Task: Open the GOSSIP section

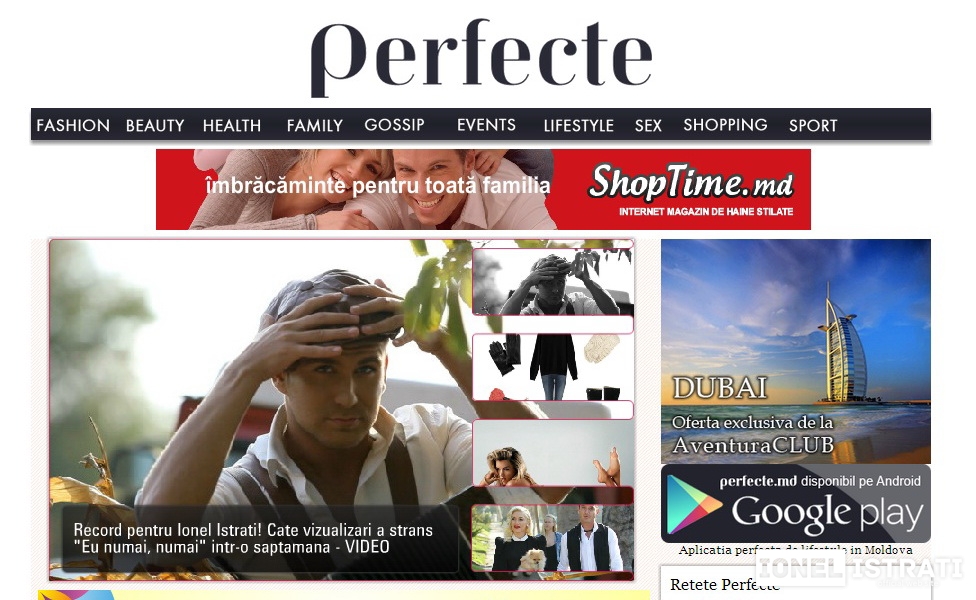Action: click(394, 124)
